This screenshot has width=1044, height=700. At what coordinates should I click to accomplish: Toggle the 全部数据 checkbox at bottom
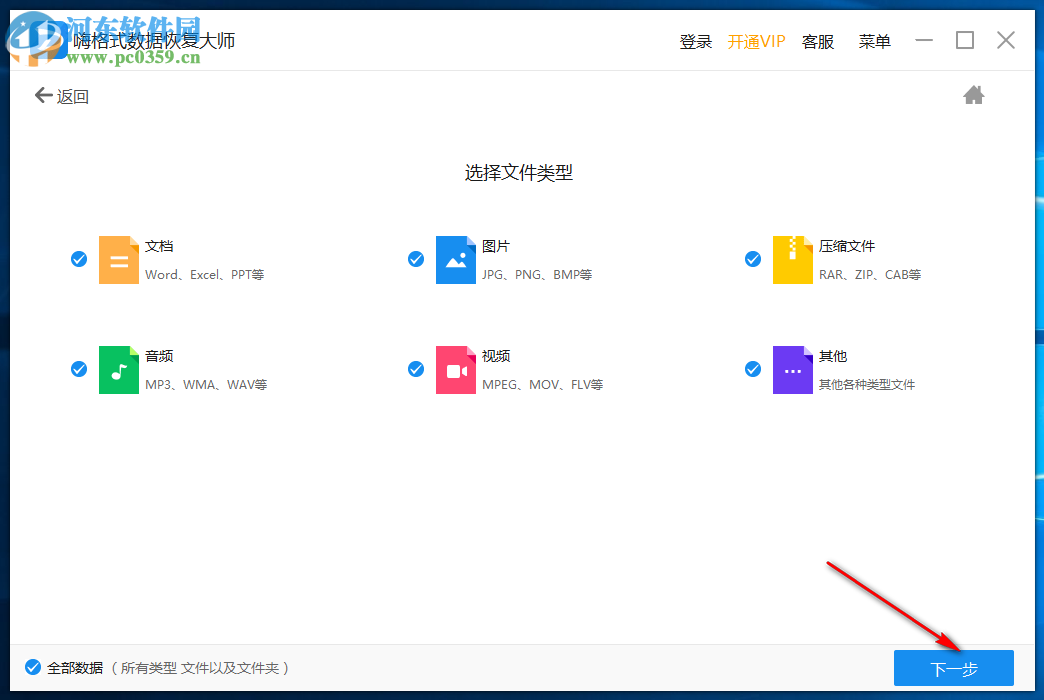pyautogui.click(x=35, y=667)
